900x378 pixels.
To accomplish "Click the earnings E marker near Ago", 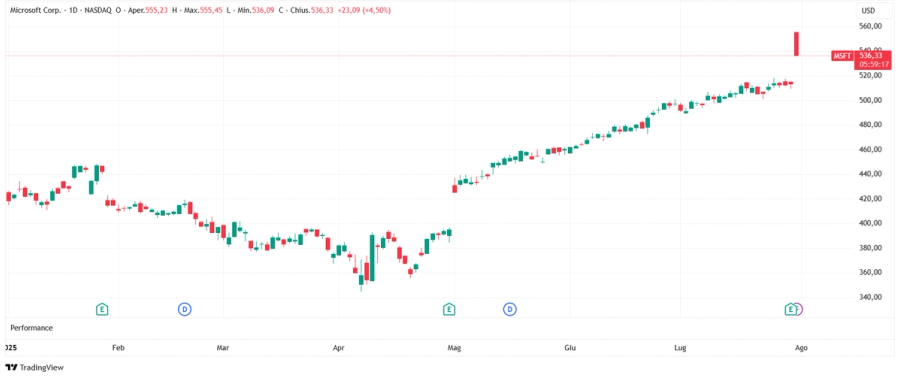I will [x=791, y=310].
